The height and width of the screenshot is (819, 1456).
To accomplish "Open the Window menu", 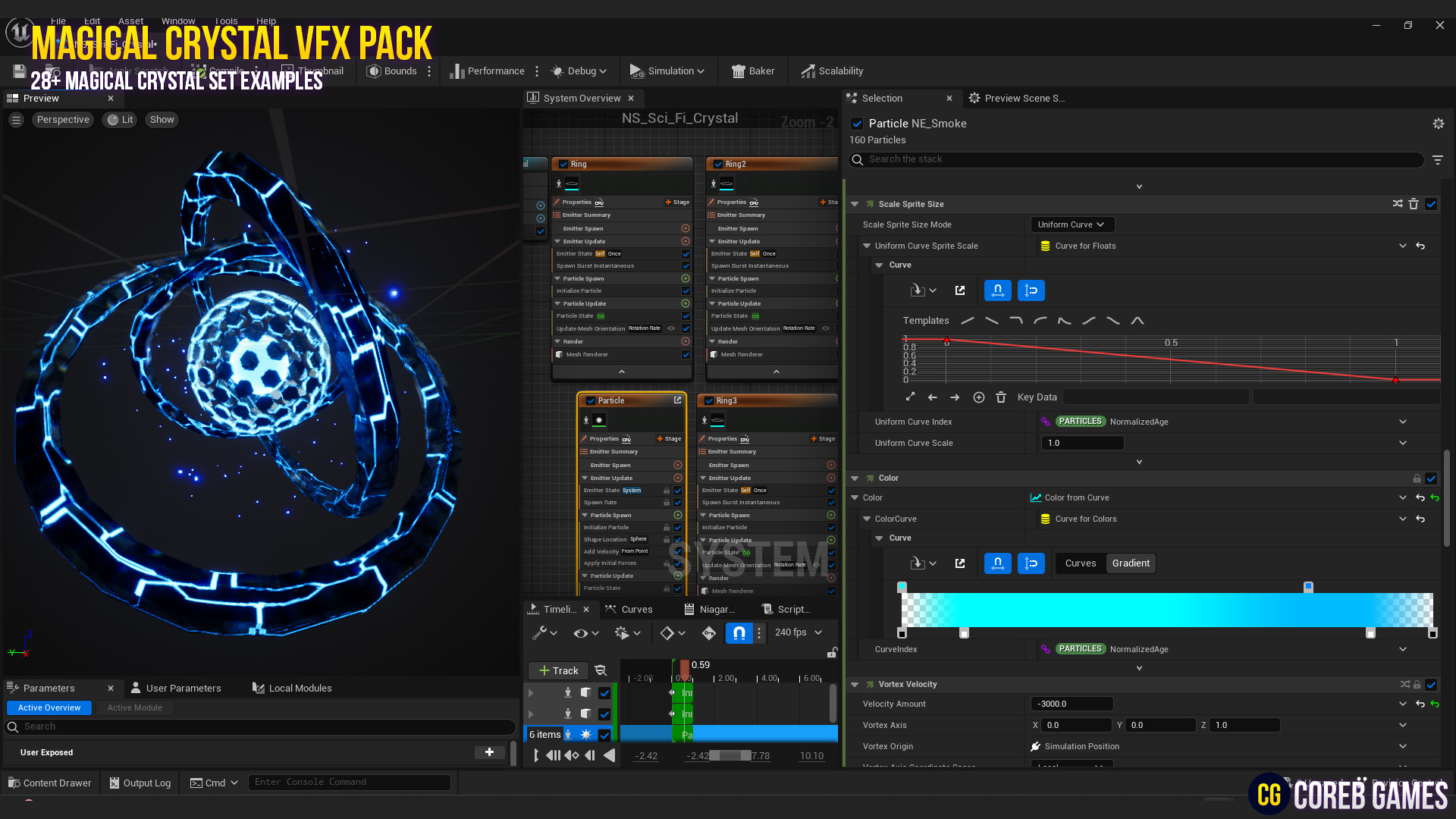I will pos(178,20).
